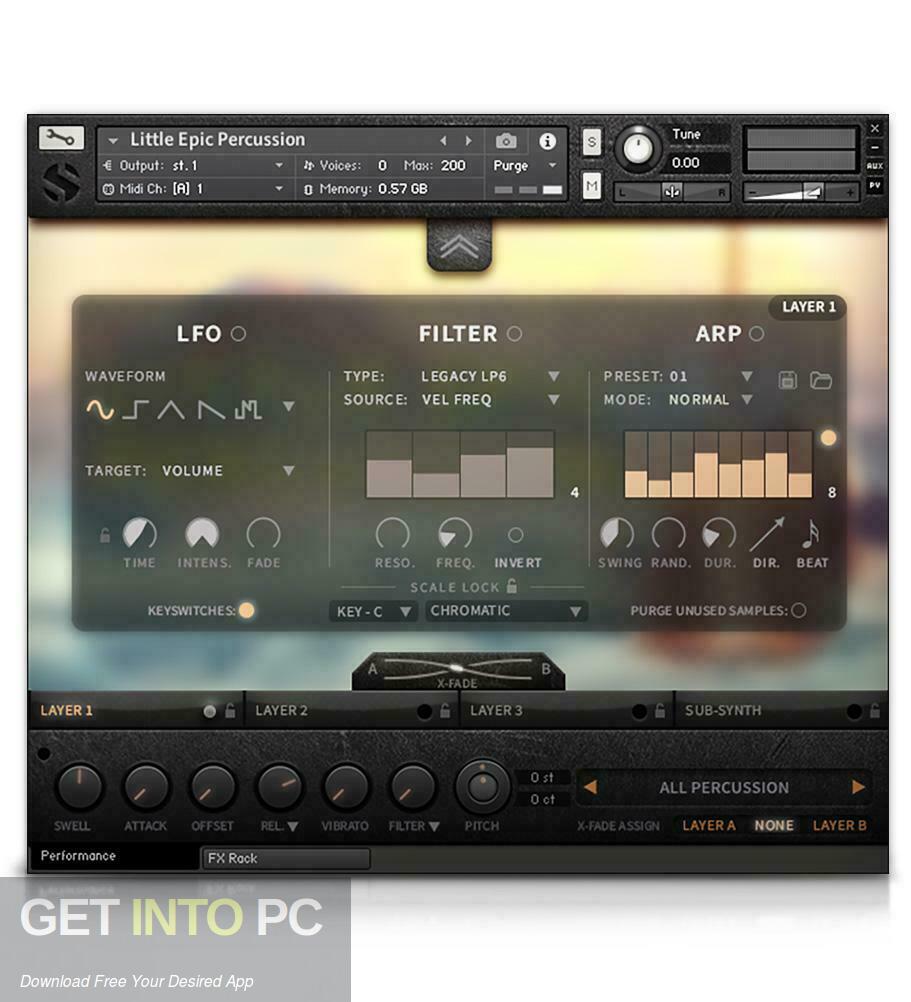Toggle Purge Unused Samples option
The height and width of the screenshot is (1002, 911).
[x=799, y=610]
